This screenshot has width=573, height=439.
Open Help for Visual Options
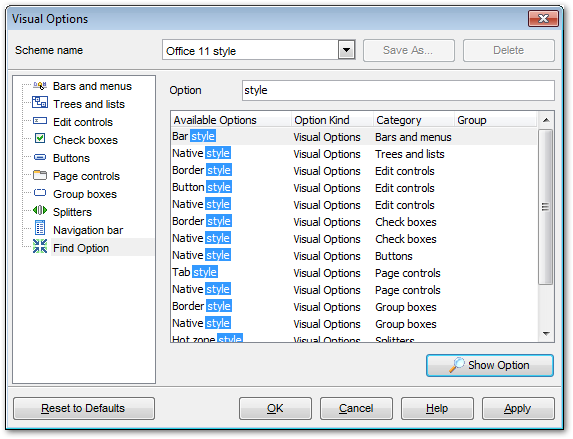437,408
